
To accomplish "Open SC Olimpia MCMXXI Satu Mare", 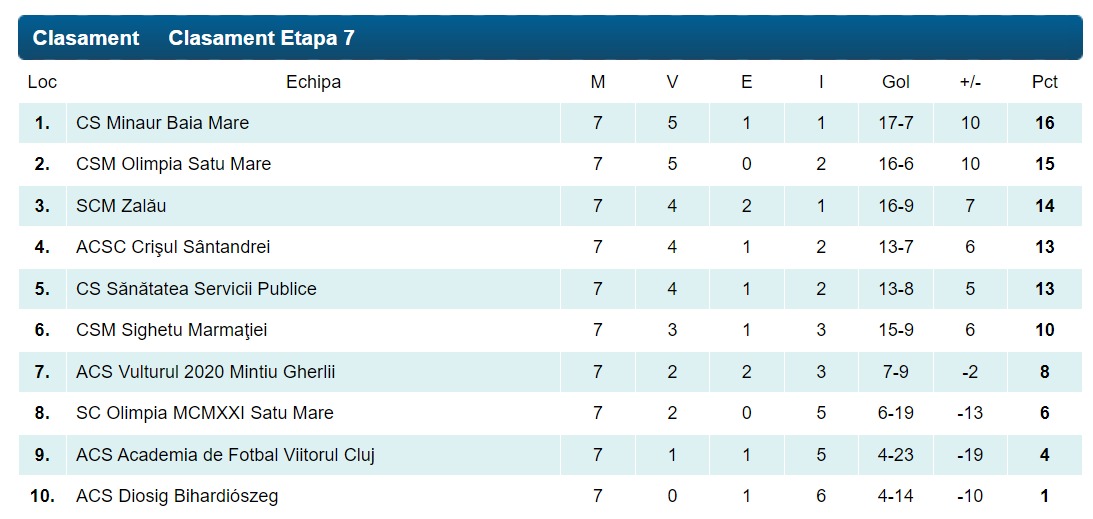I will 204,413.
